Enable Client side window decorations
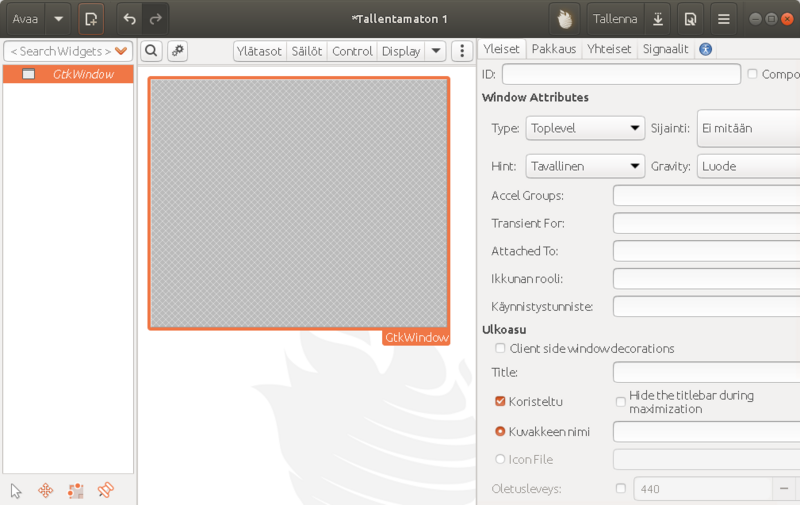Viewport: 800px width, 505px height. point(500,349)
